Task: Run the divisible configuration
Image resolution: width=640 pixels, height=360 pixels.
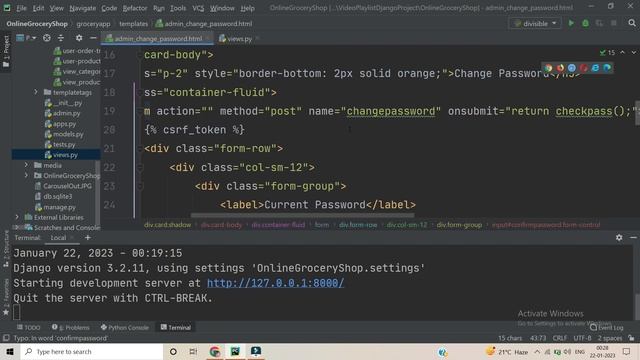Action: [x=571, y=24]
